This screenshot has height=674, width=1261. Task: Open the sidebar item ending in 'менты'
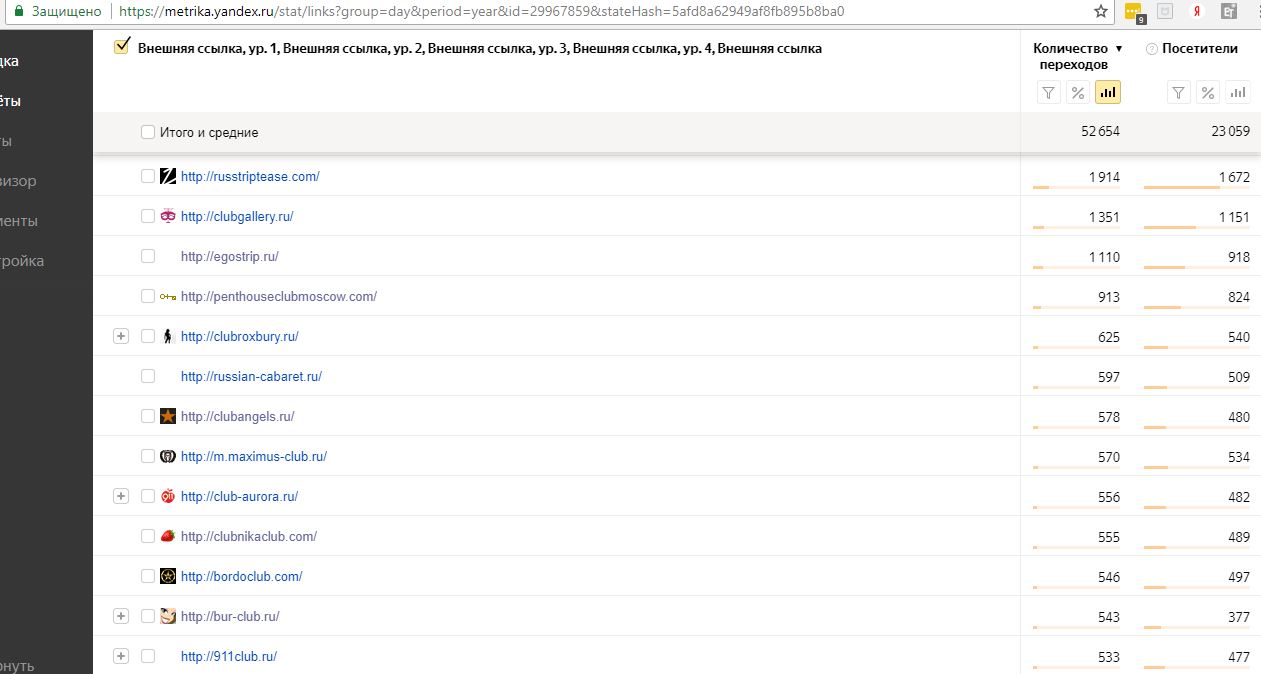19,221
